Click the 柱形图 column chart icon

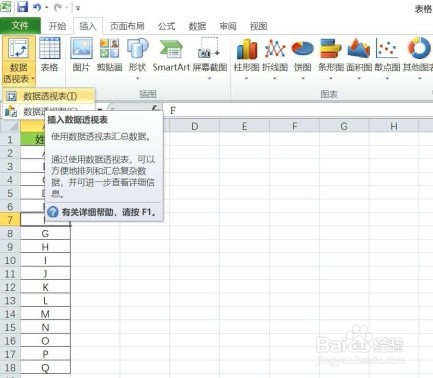pyautogui.click(x=247, y=49)
